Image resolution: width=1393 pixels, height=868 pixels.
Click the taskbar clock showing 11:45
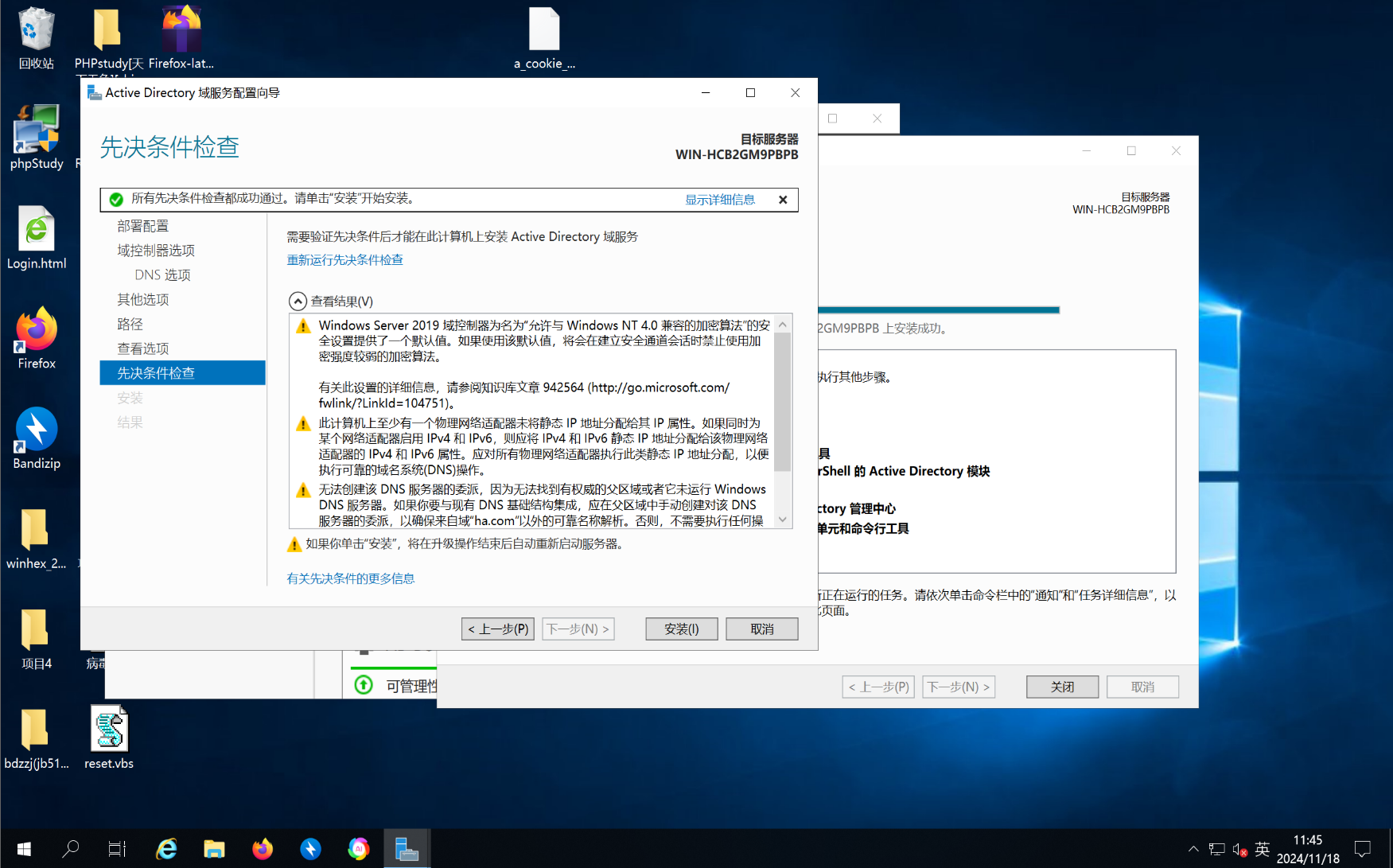pos(1308,849)
